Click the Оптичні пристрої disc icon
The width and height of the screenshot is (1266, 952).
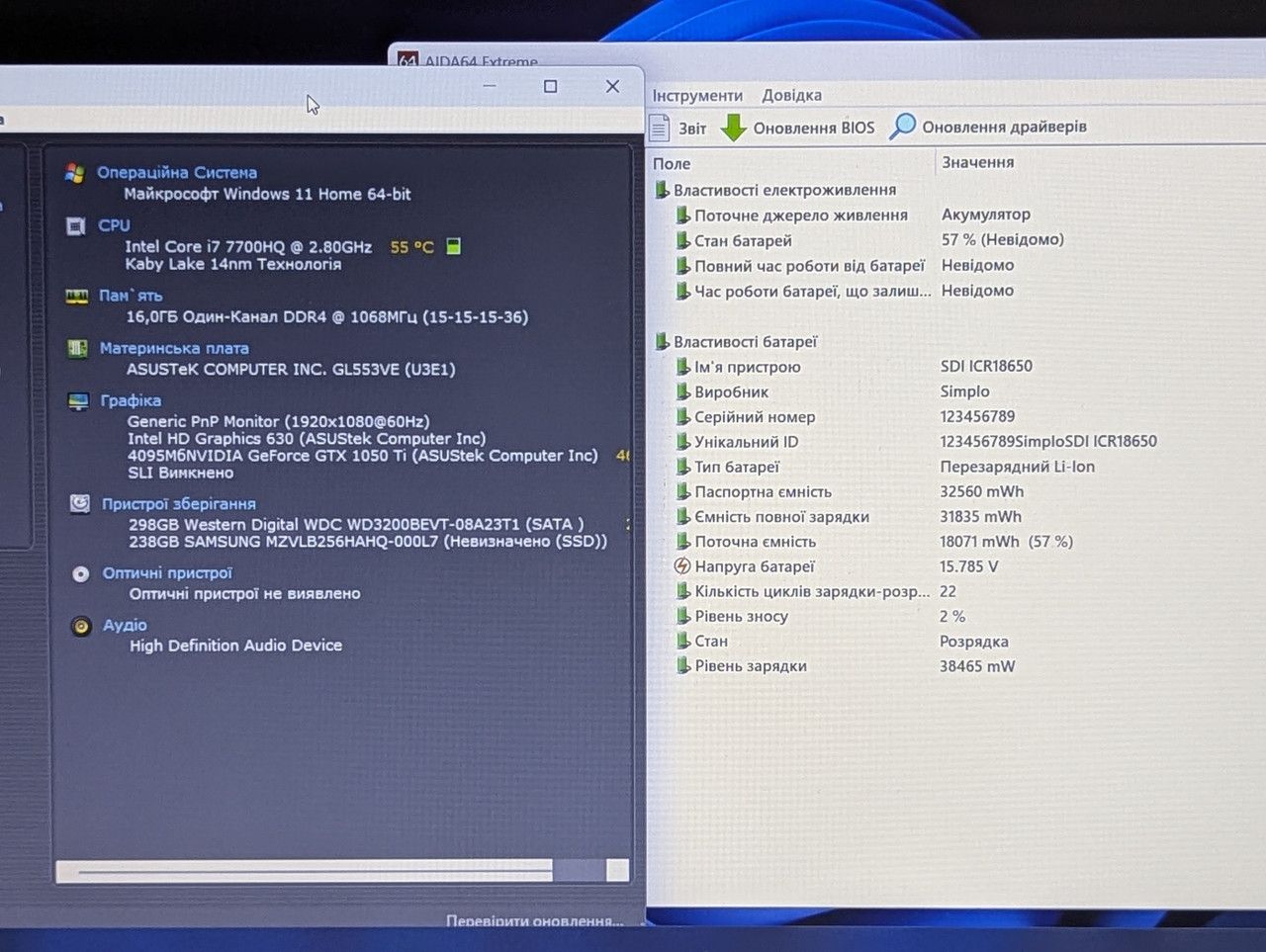[x=81, y=574]
